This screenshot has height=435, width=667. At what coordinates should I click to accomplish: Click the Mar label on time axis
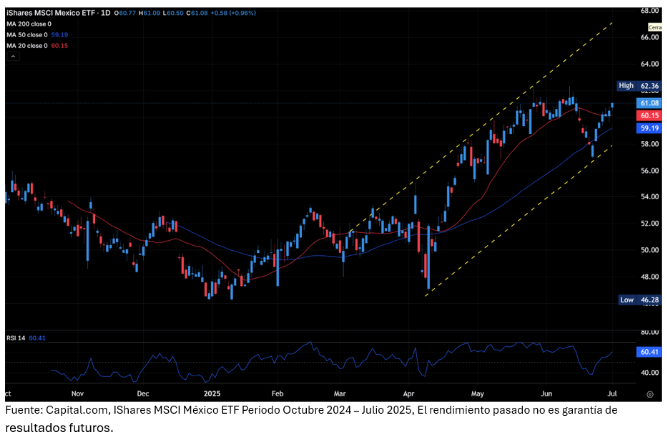(x=339, y=394)
